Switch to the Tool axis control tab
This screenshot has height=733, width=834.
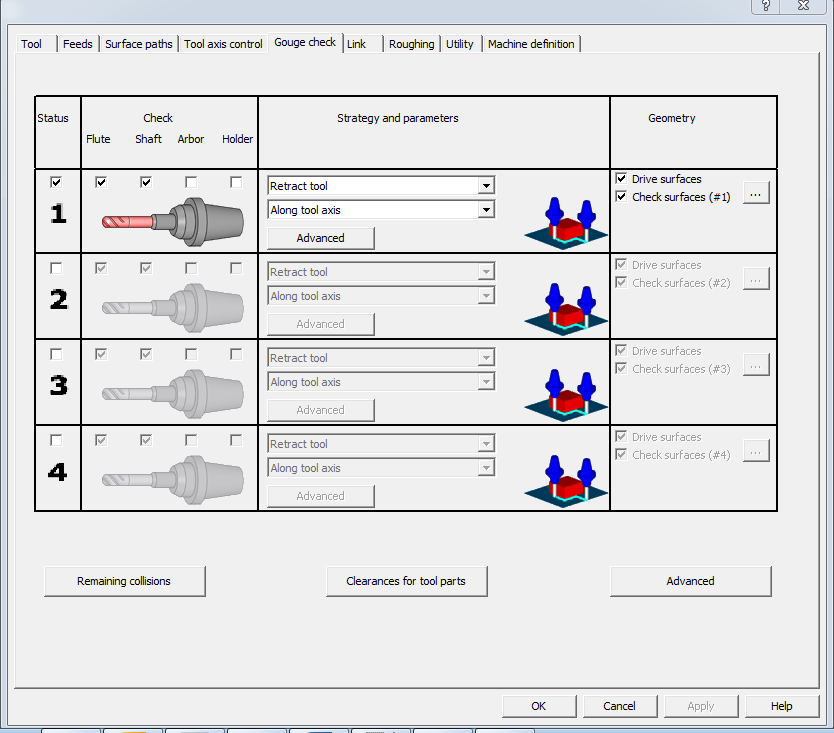[x=223, y=44]
